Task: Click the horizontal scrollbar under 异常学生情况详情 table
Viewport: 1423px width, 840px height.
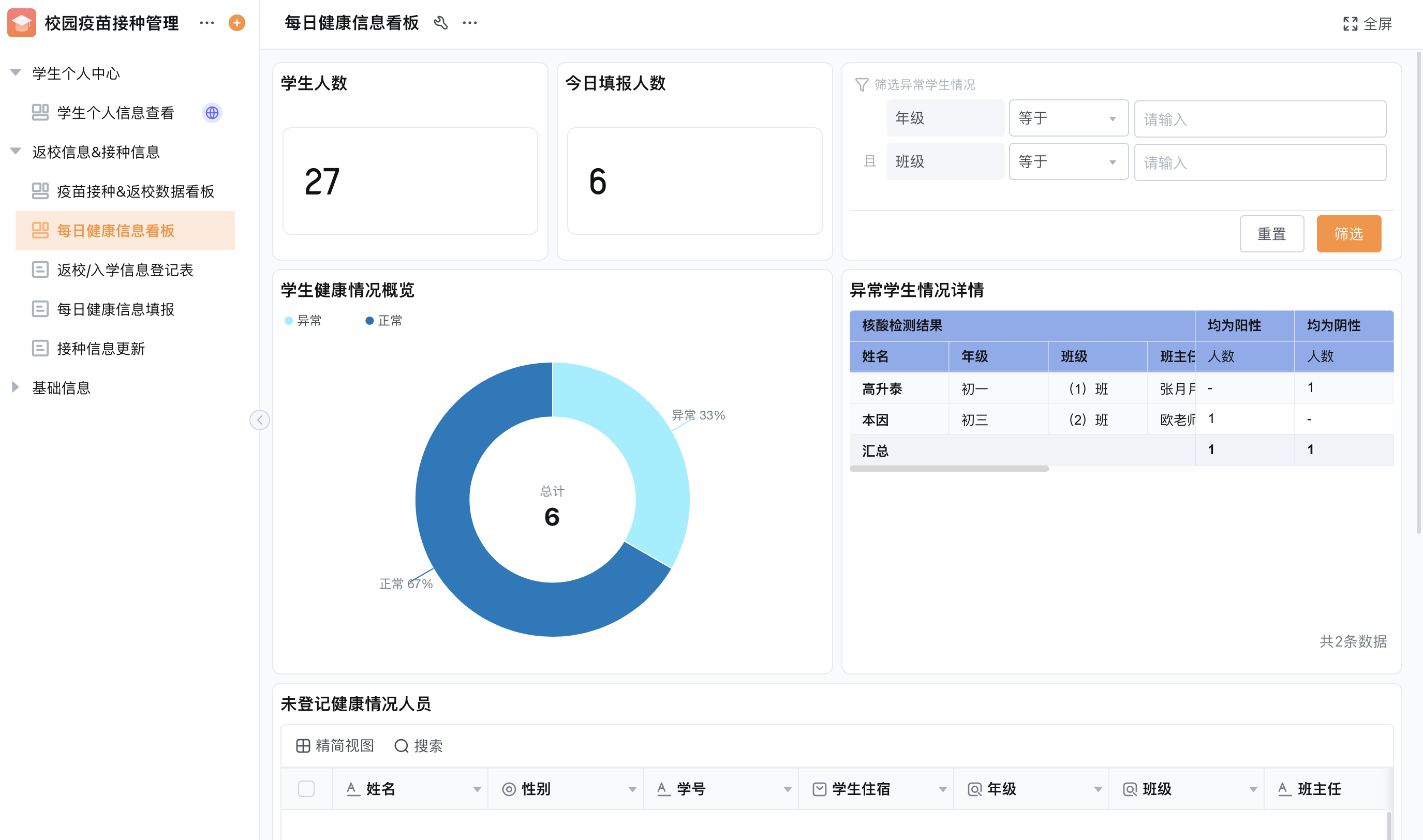Action: [x=949, y=469]
